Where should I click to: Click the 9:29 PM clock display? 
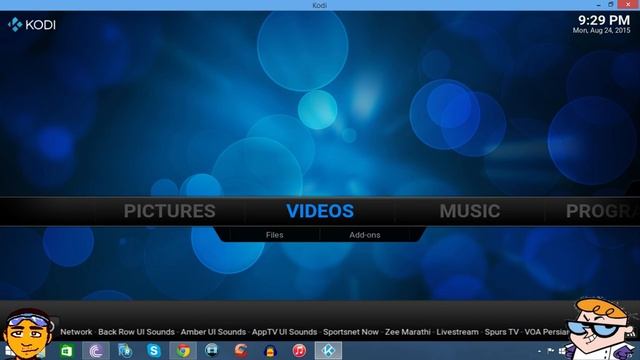pos(604,20)
